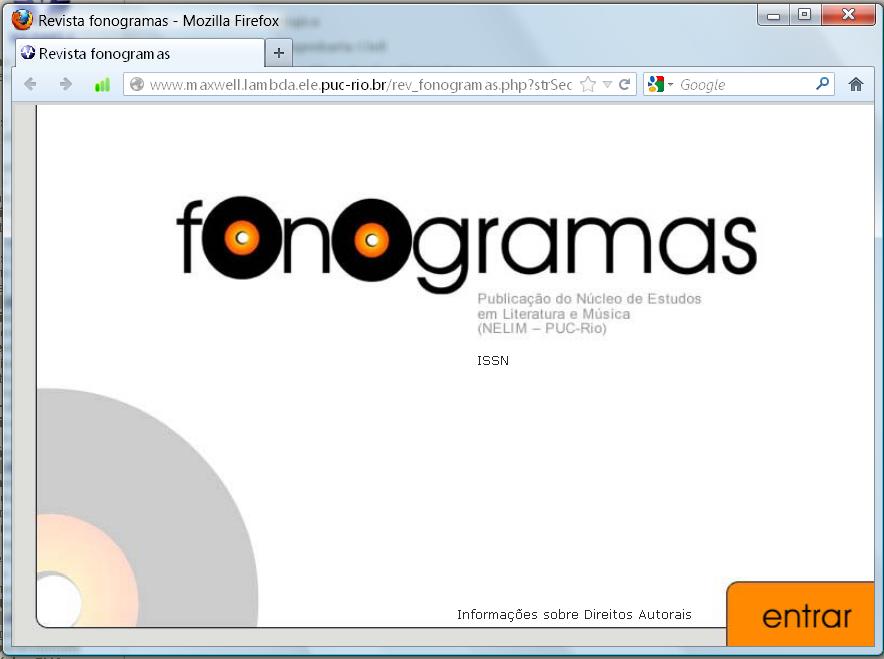Go to the Home page icon
The height and width of the screenshot is (659, 884).
(x=856, y=85)
